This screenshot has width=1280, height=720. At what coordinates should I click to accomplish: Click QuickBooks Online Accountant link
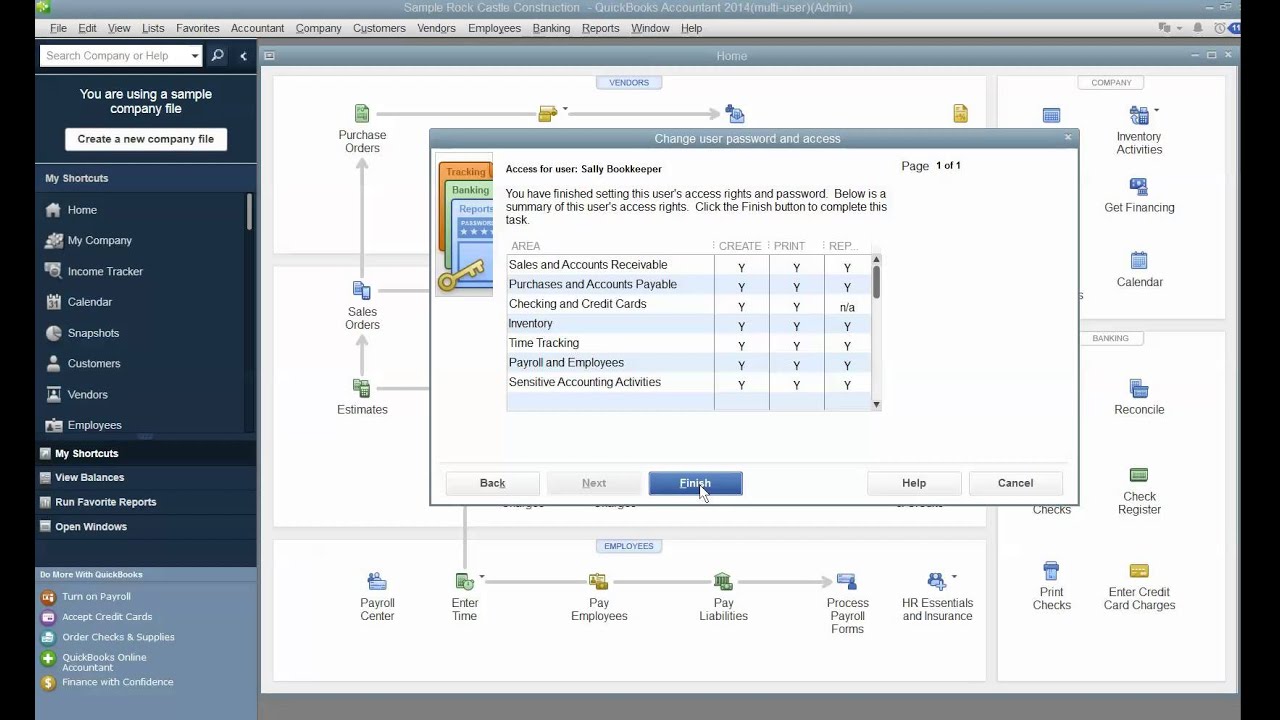point(104,662)
